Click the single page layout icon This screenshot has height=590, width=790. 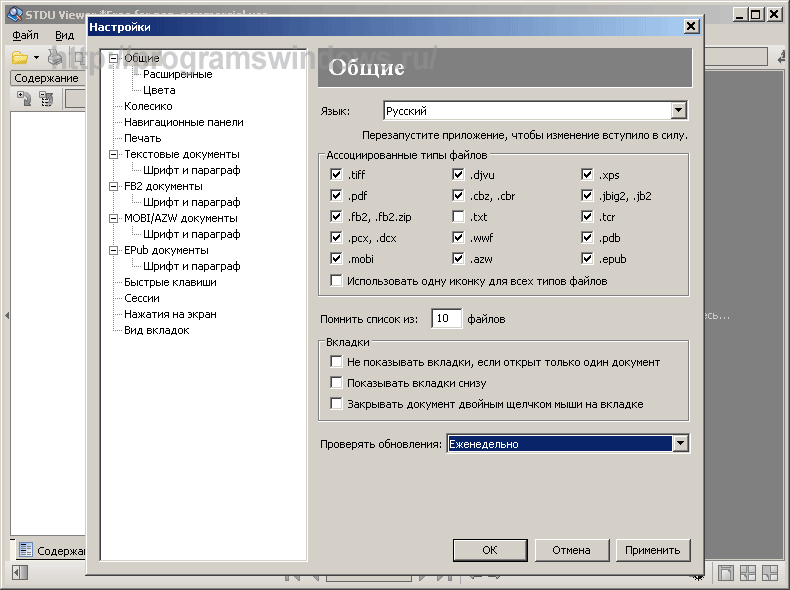[726, 573]
